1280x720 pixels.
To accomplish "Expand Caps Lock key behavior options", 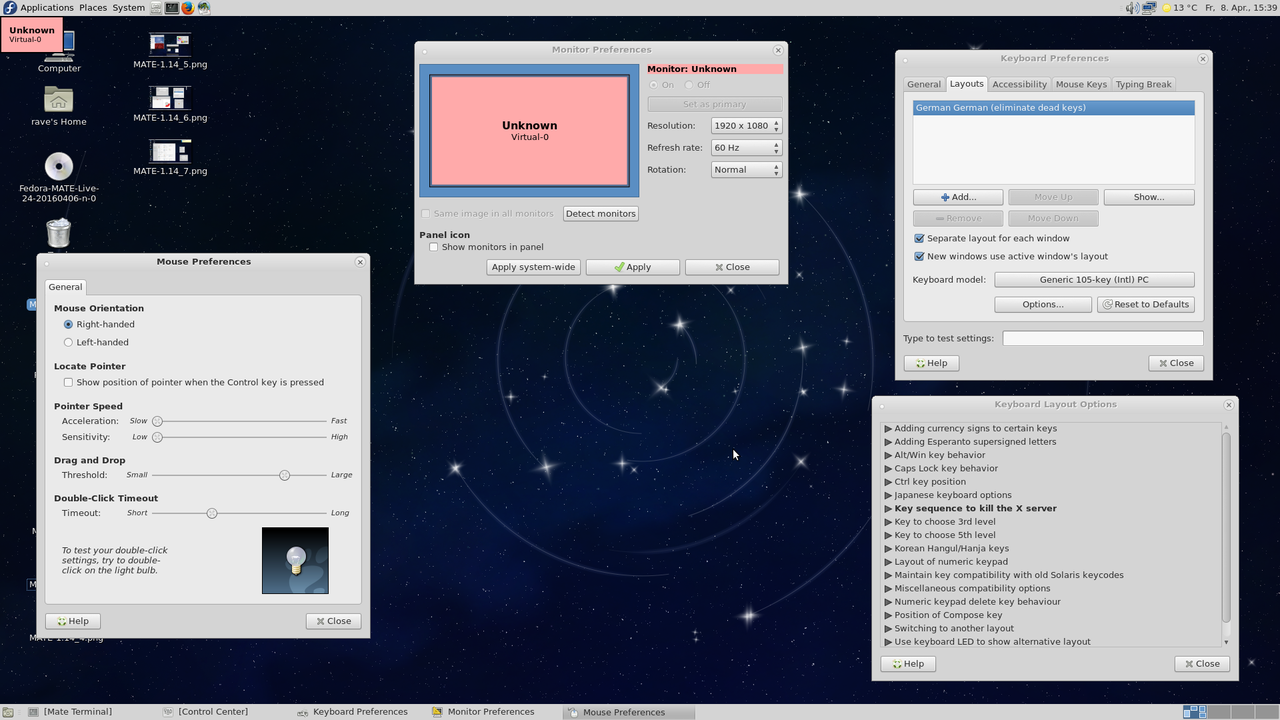I will click(888, 468).
